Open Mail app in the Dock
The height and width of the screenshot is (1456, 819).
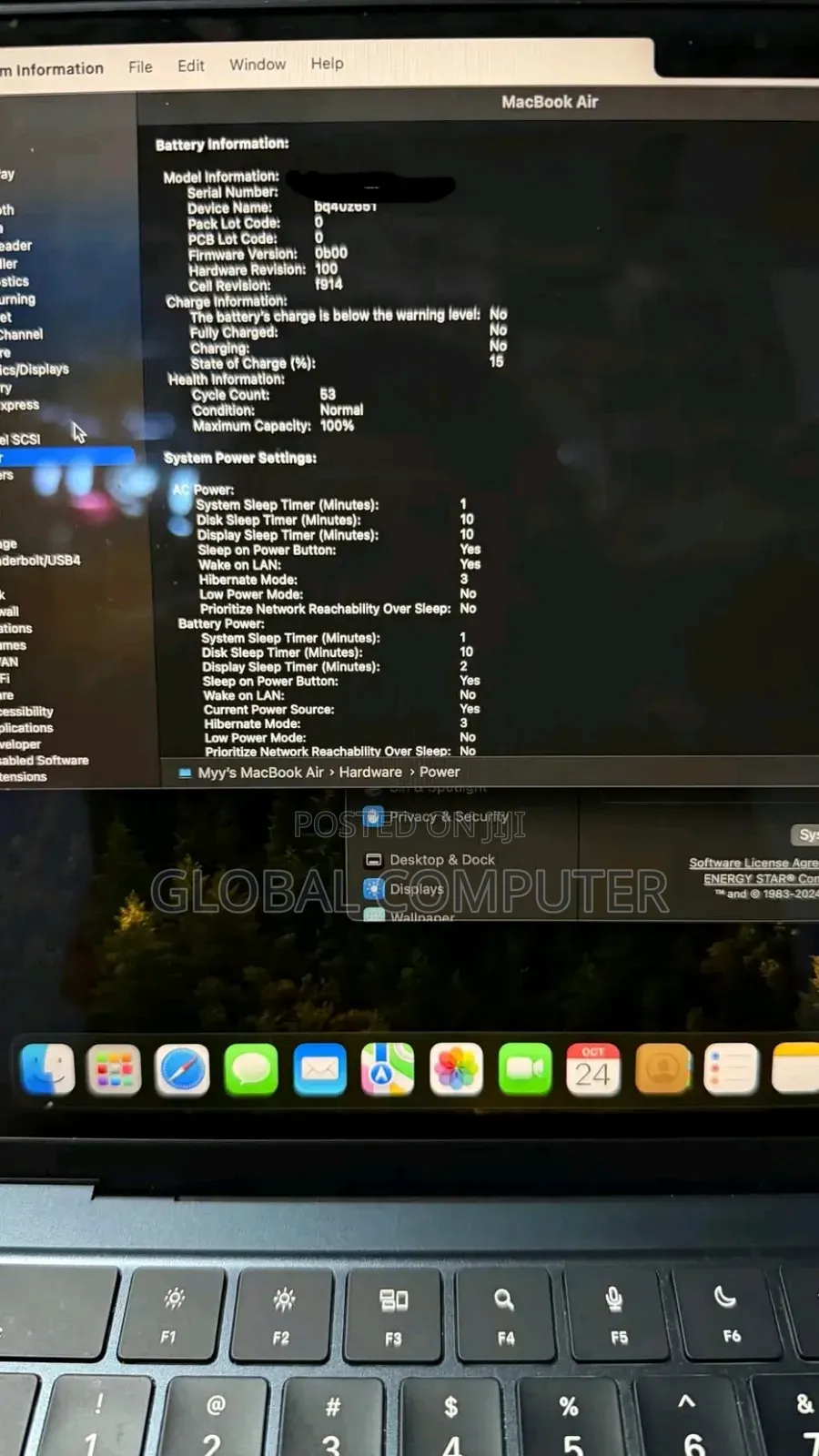pyautogui.click(x=319, y=1069)
